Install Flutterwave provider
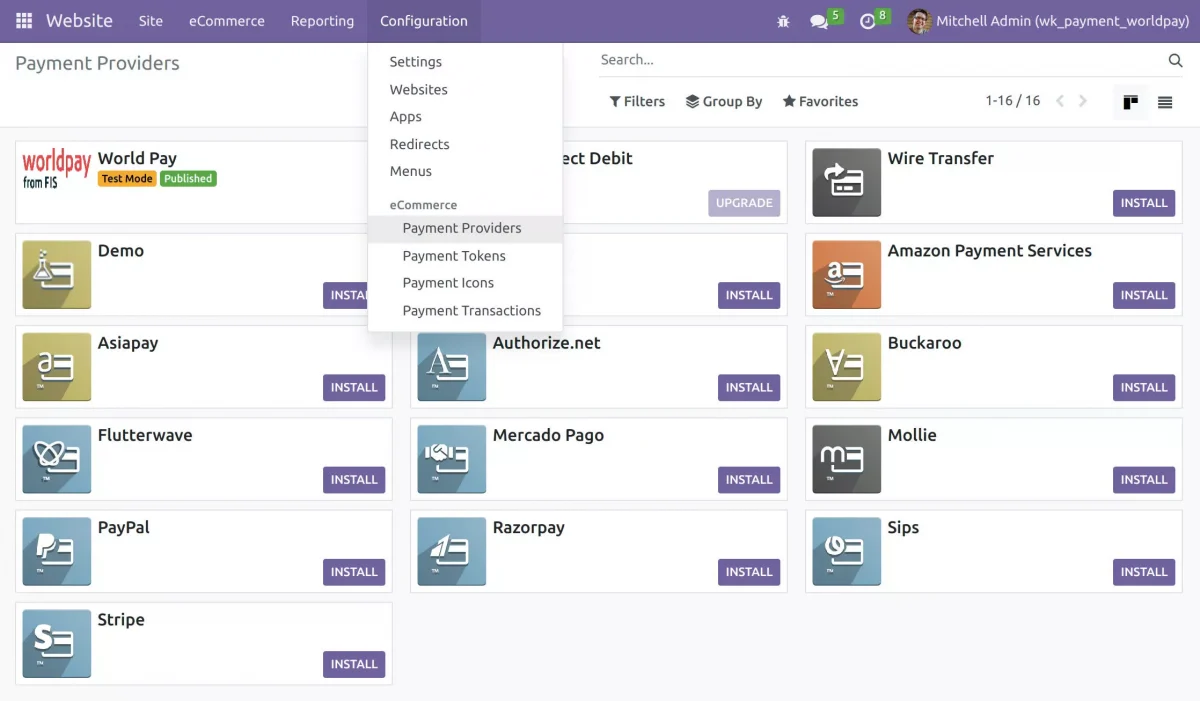Screen dimensions: 1200x701 coord(354,480)
